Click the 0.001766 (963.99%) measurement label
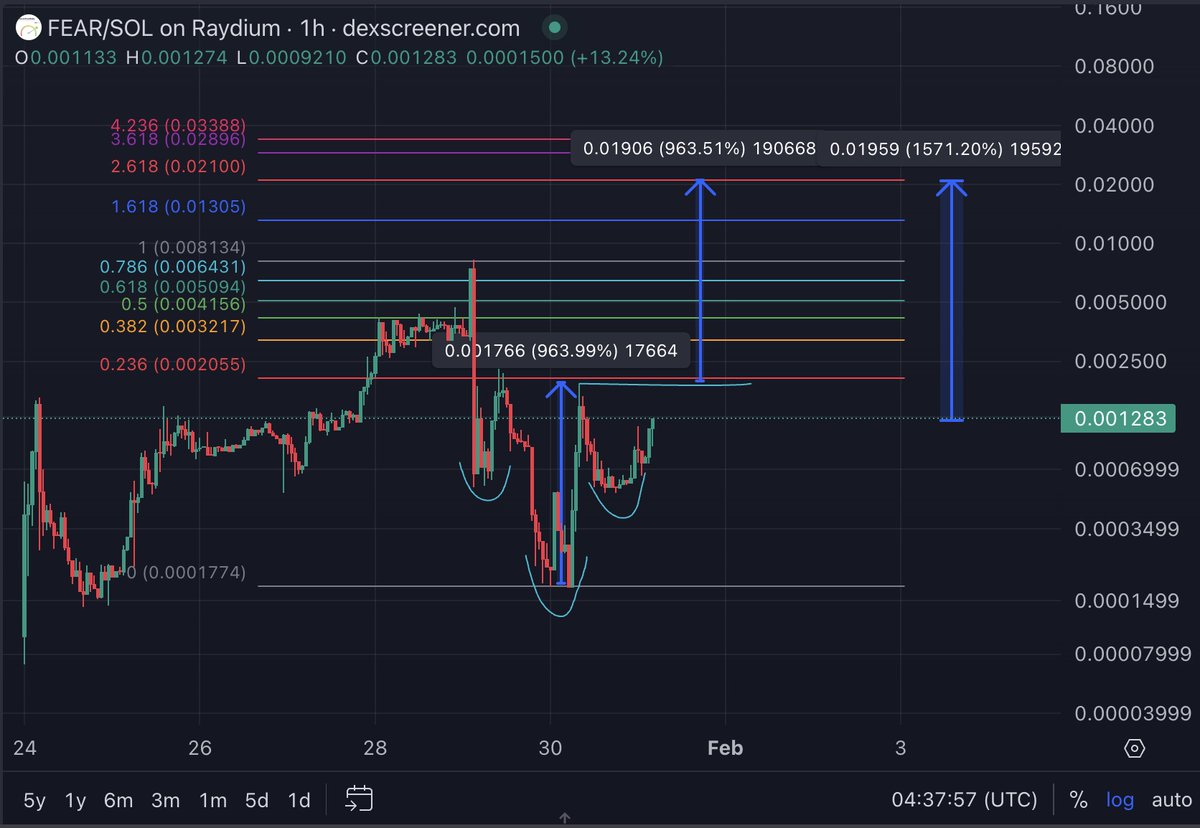The height and width of the screenshot is (828, 1200). pos(561,351)
